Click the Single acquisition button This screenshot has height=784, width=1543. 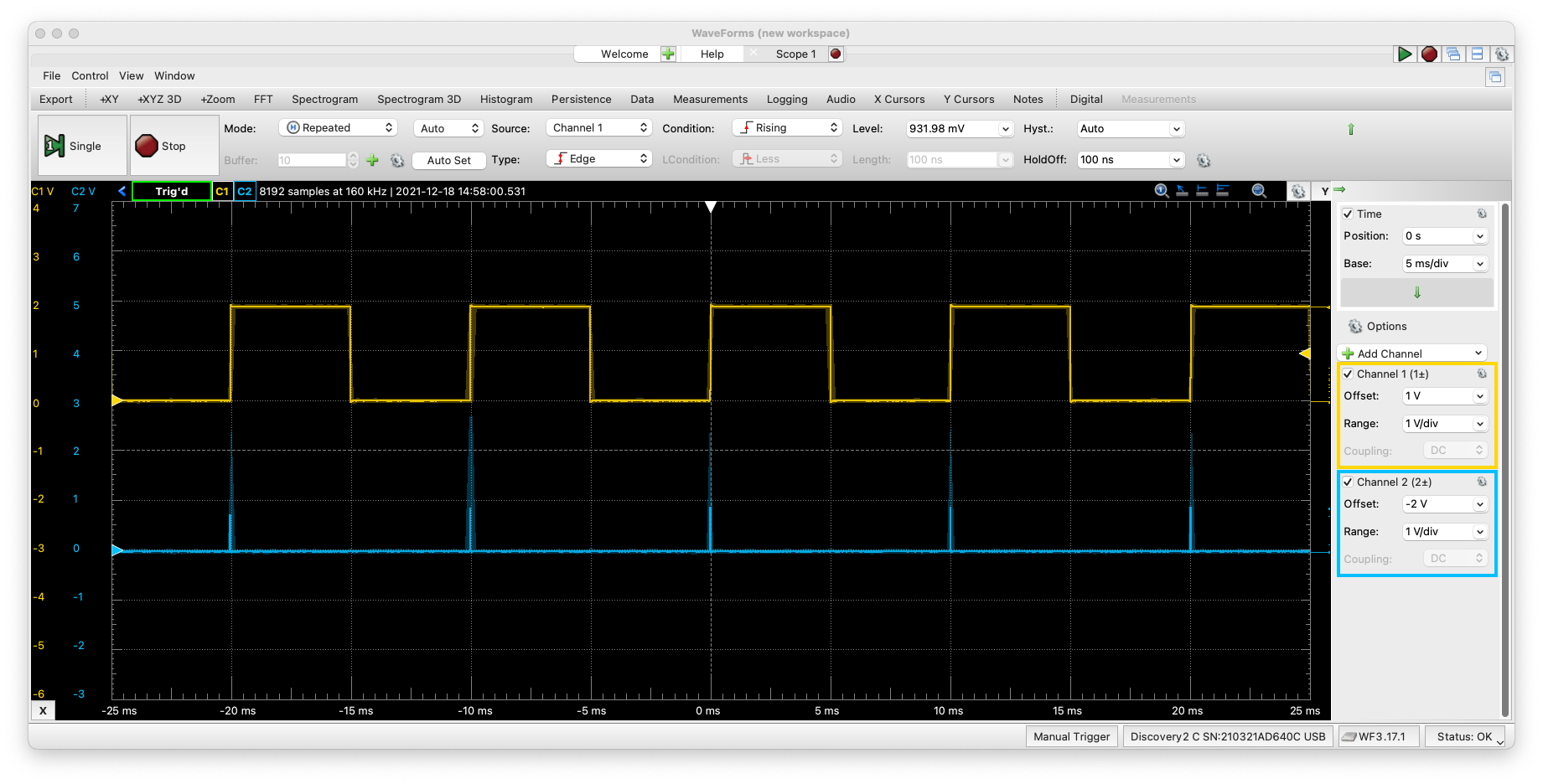(x=82, y=146)
